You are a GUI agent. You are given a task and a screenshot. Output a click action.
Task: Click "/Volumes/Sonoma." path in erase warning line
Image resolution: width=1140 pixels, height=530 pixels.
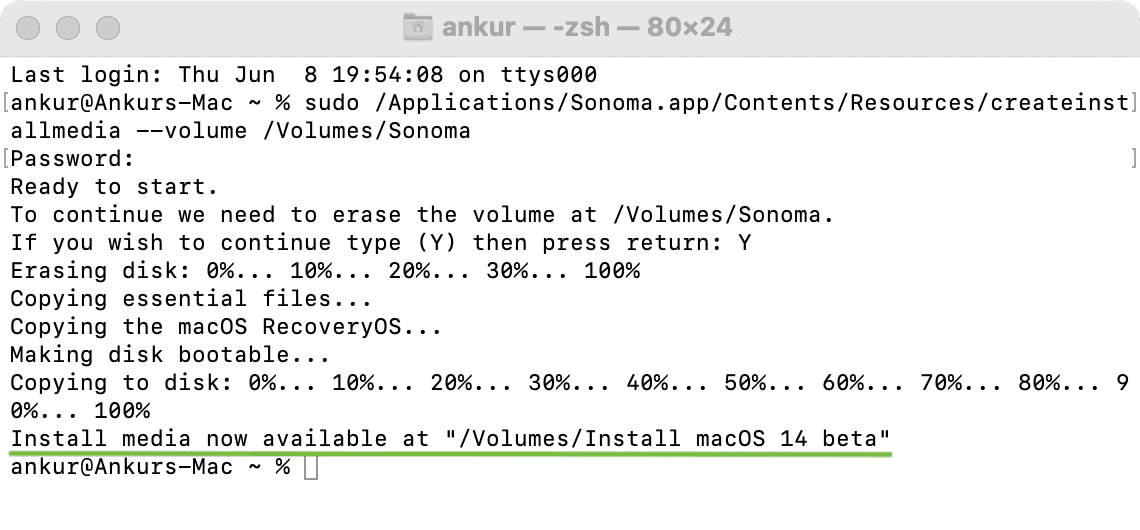coord(723,214)
